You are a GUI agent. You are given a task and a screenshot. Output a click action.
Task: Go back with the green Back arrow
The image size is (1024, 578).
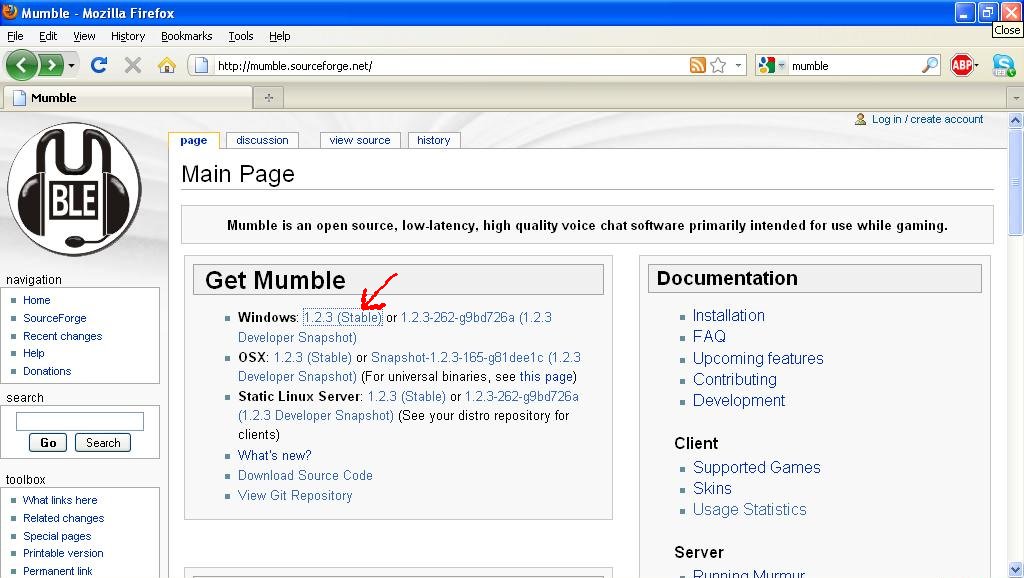22,65
